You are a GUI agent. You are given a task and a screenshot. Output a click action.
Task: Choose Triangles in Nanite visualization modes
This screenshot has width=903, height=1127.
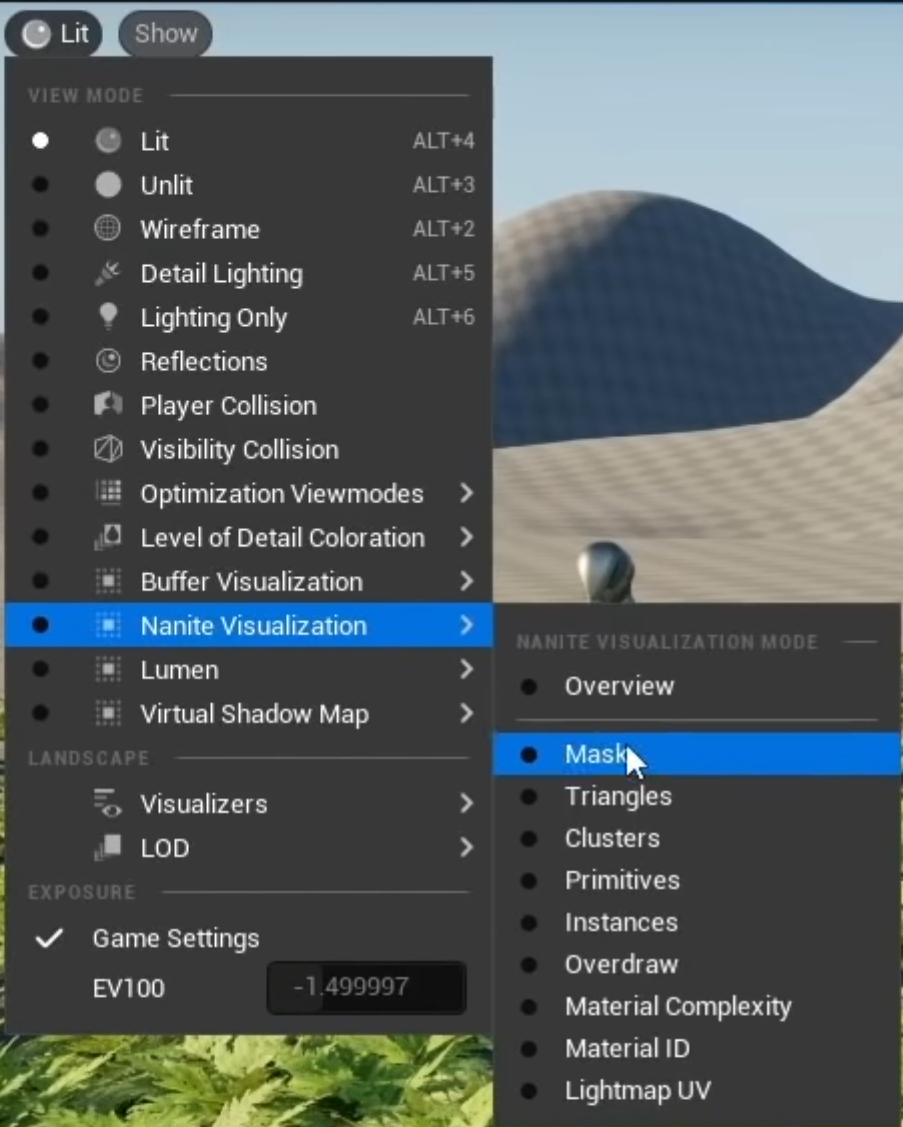click(x=618, y=797)
